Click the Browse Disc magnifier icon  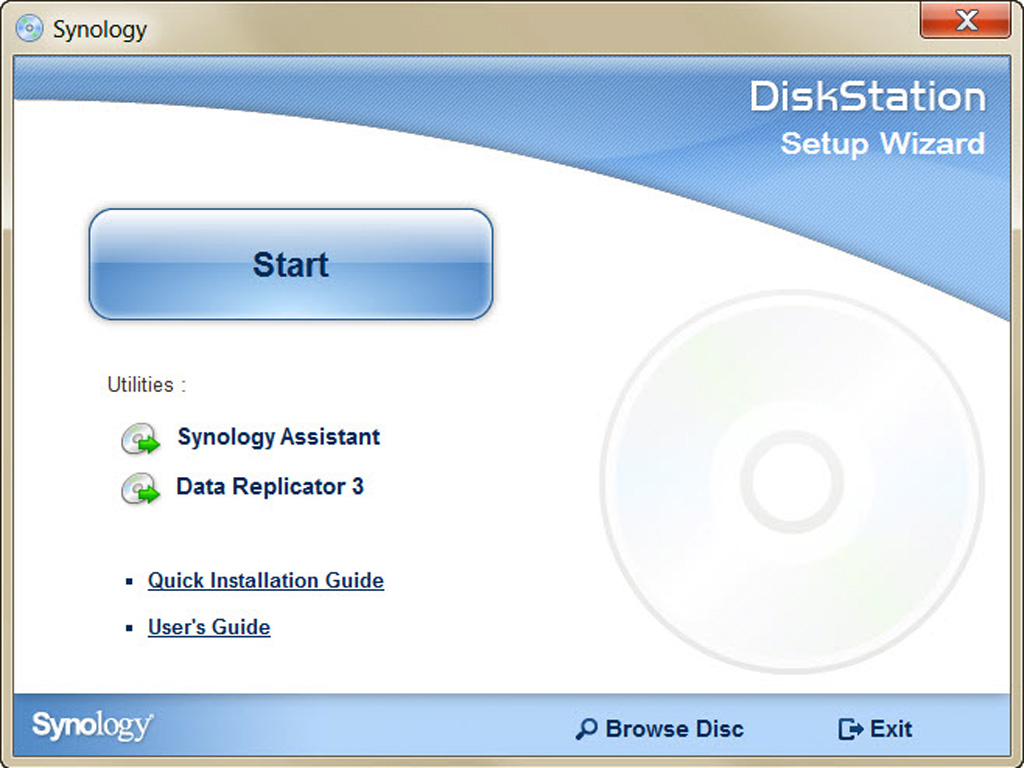pyautogui.click(x=586, y=729)
